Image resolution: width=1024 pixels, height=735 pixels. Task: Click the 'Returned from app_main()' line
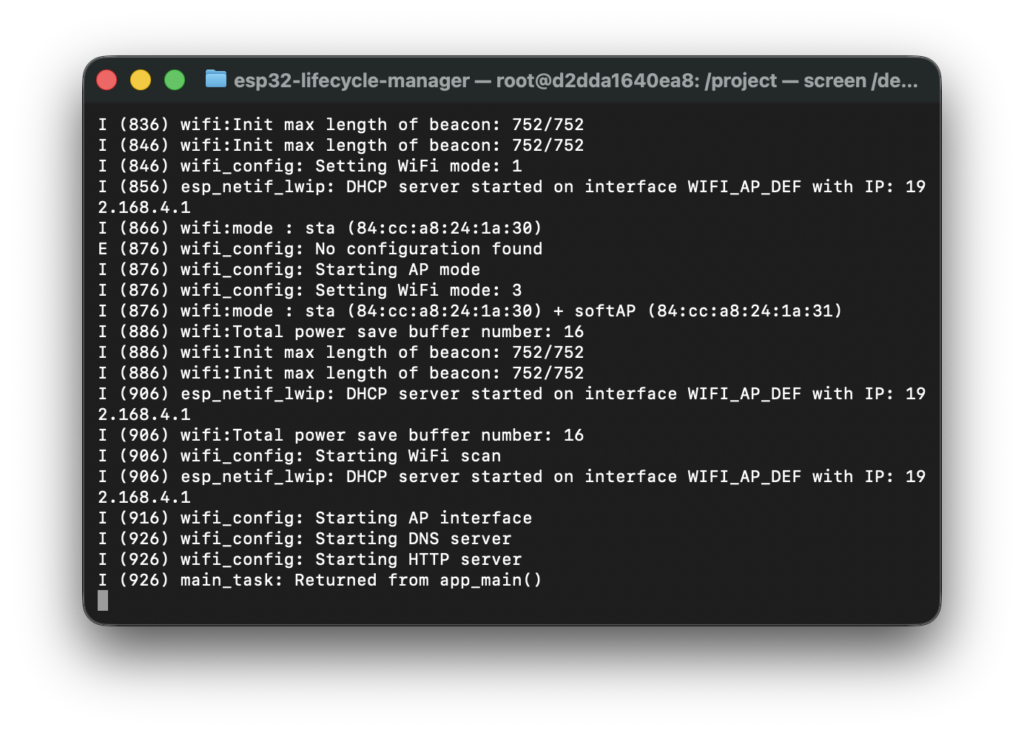[320, 580]
